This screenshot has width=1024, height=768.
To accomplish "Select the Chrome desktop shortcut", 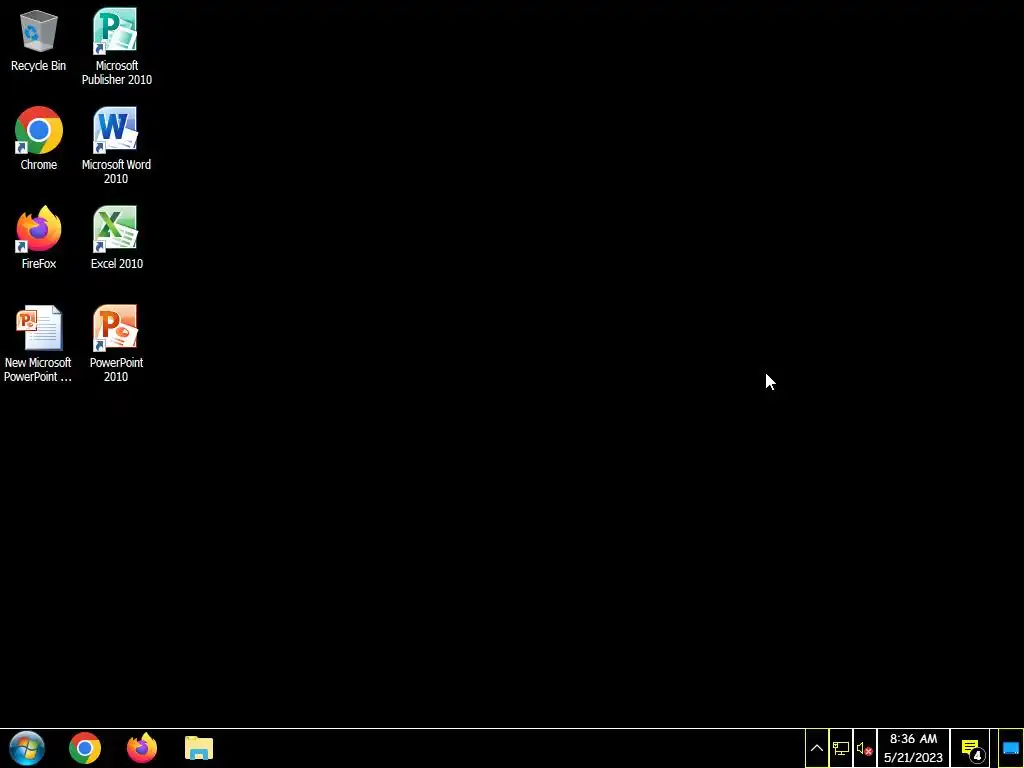I will 39,139.
